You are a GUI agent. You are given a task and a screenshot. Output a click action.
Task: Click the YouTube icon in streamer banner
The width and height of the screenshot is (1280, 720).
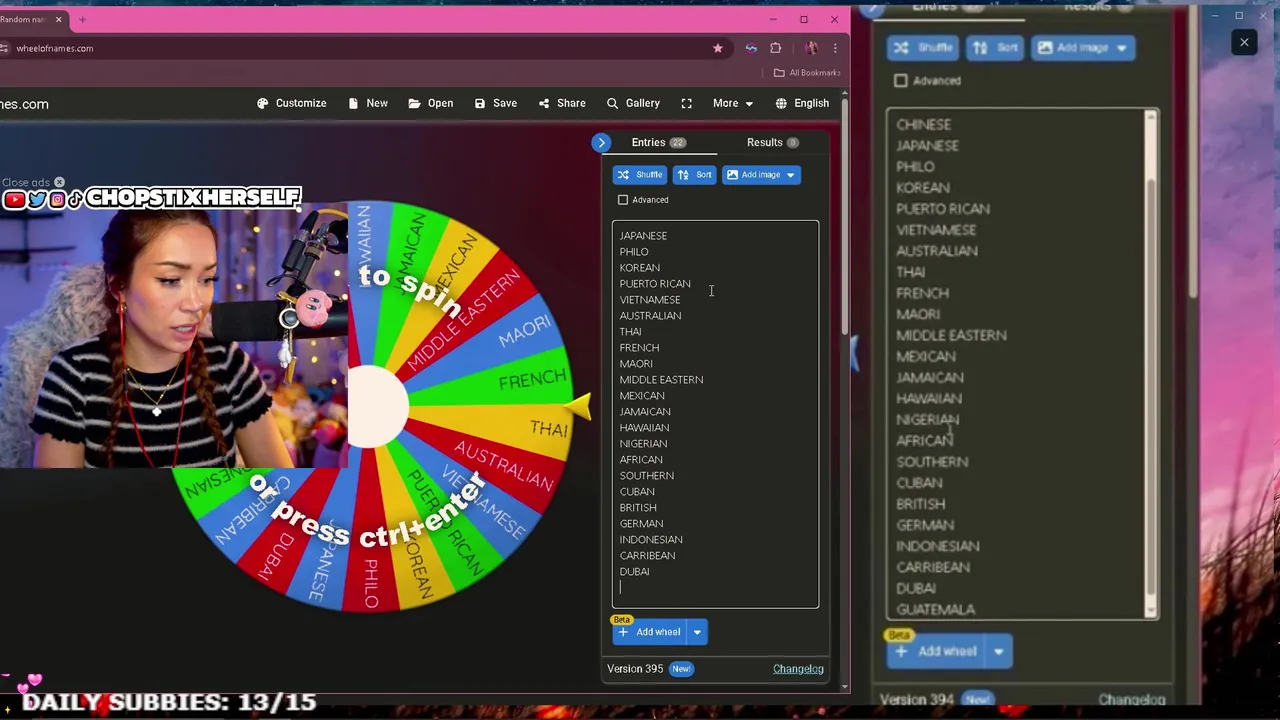(x=14, y=200)
